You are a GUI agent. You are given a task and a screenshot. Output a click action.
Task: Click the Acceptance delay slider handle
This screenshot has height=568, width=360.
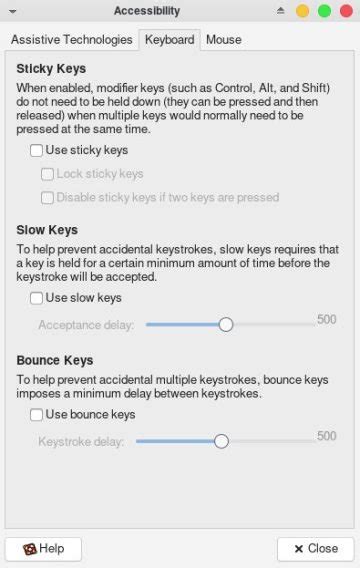tap(226, 325)
